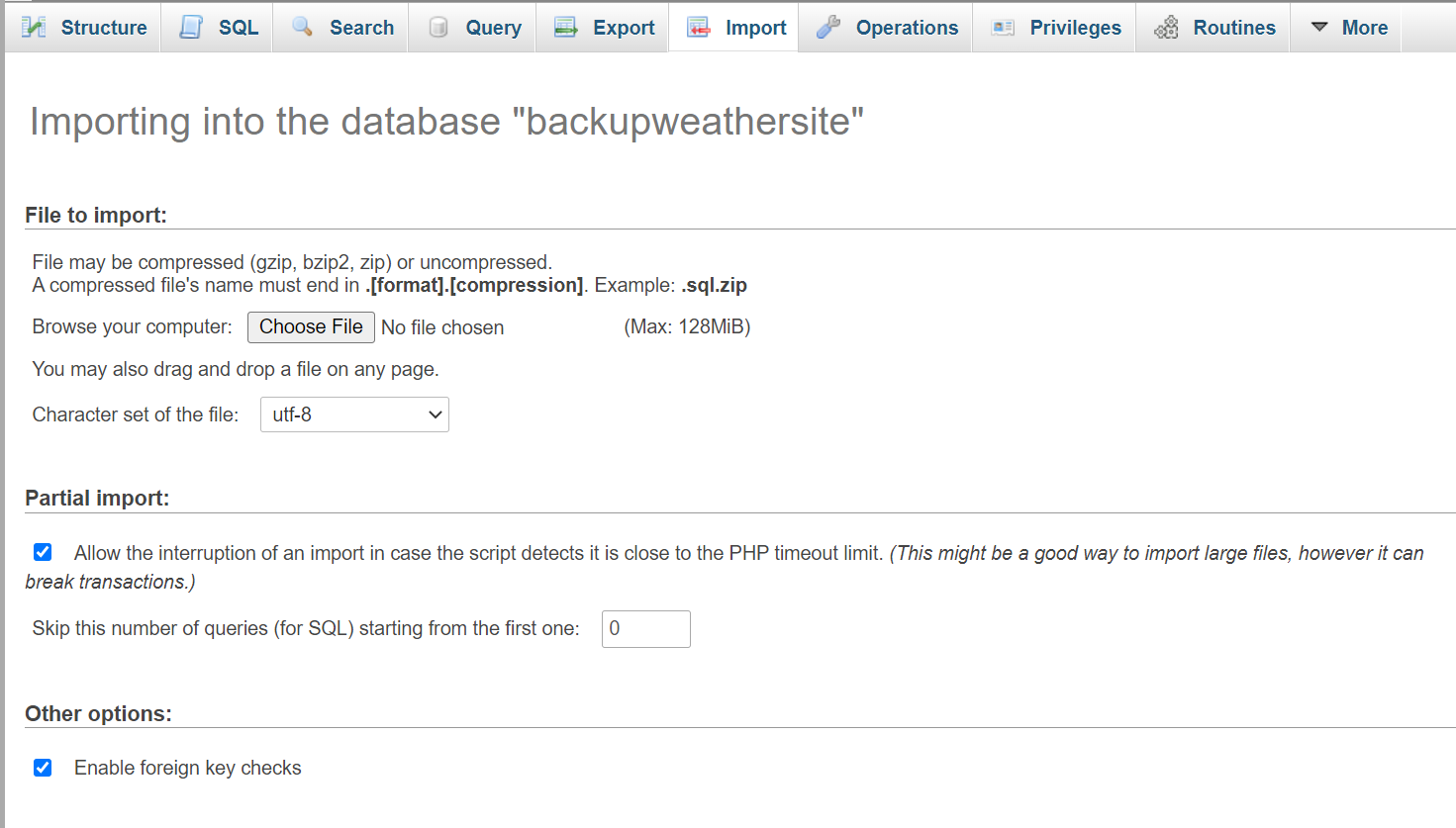
Task: Open the character set dropdown
Action: pos(353,414)
